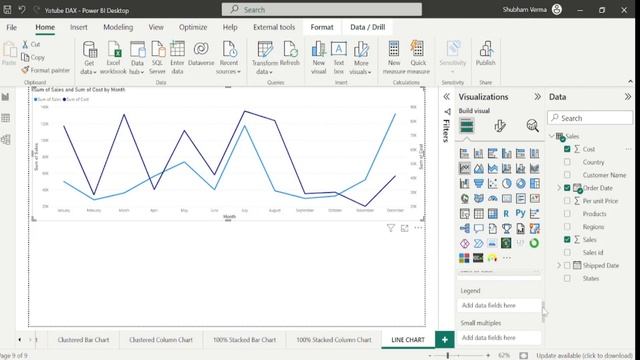Check the Regions field
Image resolution: width=640 pixels, height=360 pixels.
pos(567,227)
